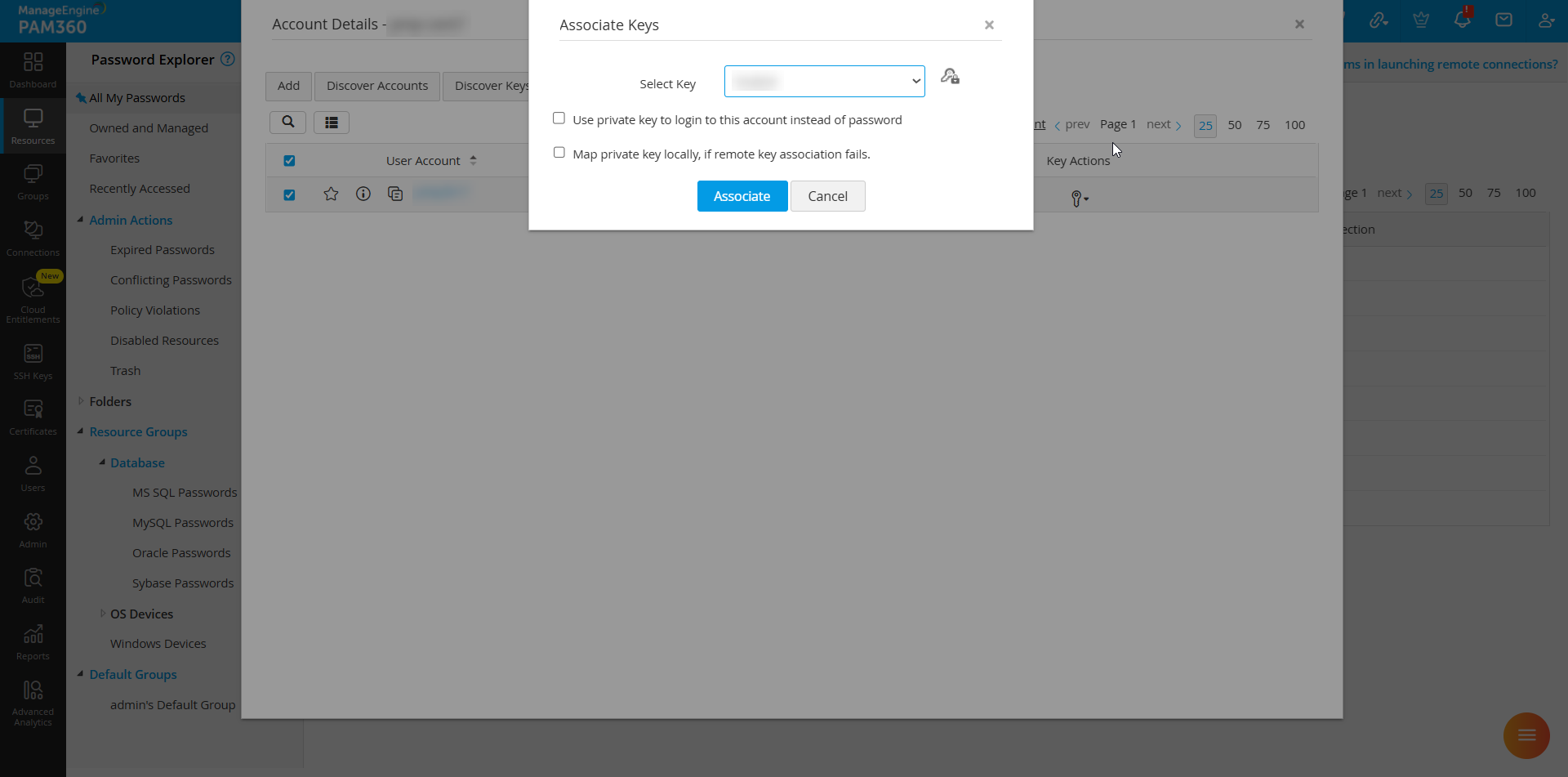Expand the OS Devices group
Screen dimensions: 1568x777
click(x=103, y=614)
